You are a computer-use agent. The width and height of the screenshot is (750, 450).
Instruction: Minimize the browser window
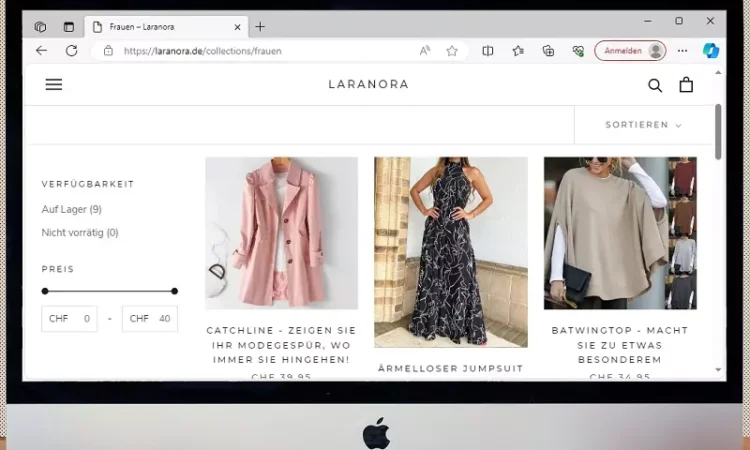pos(648,21)
